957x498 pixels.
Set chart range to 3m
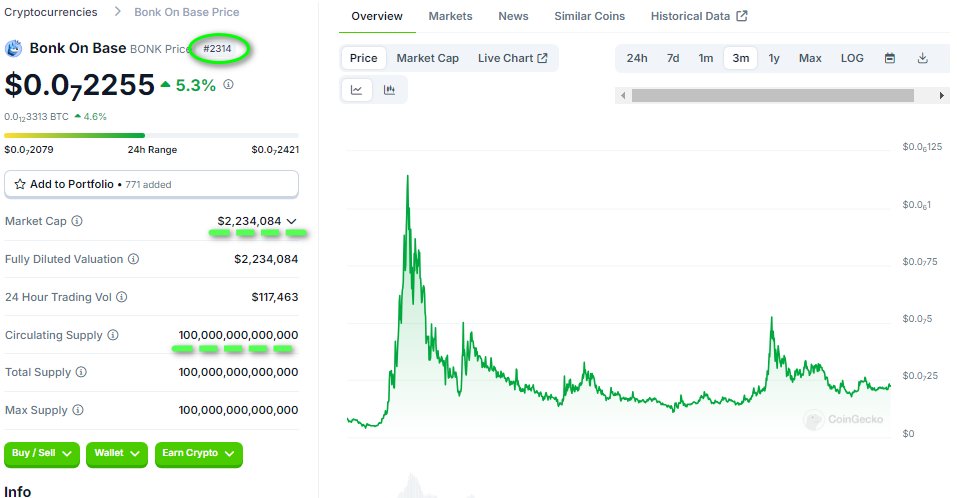[x=740, y=58]
